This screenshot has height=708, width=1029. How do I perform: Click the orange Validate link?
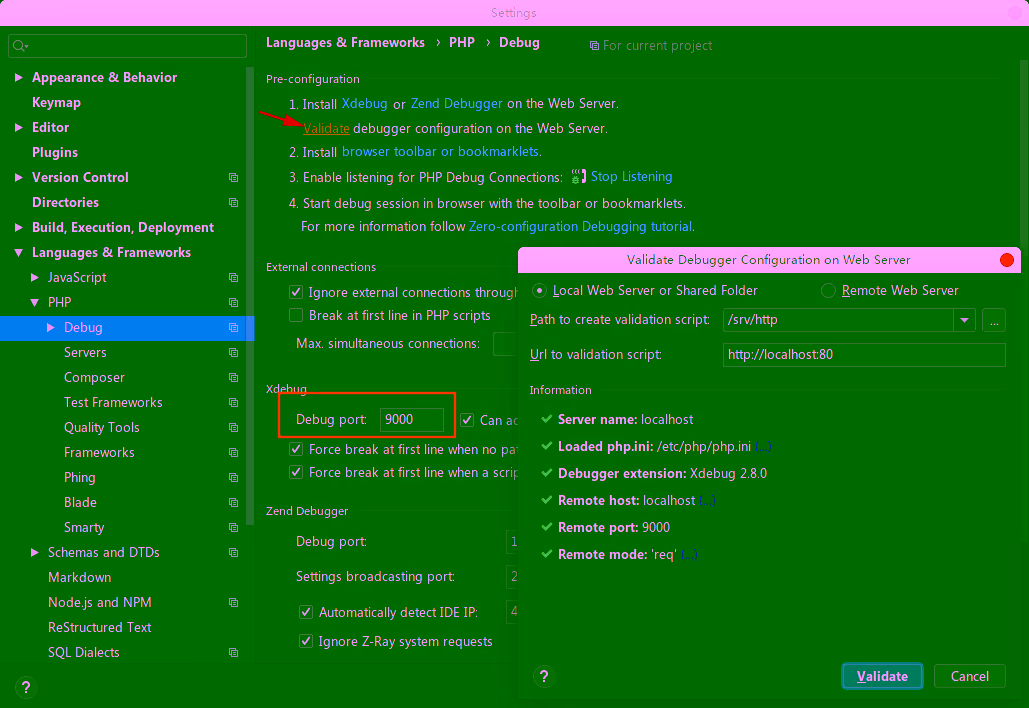[x=326, y=129]
